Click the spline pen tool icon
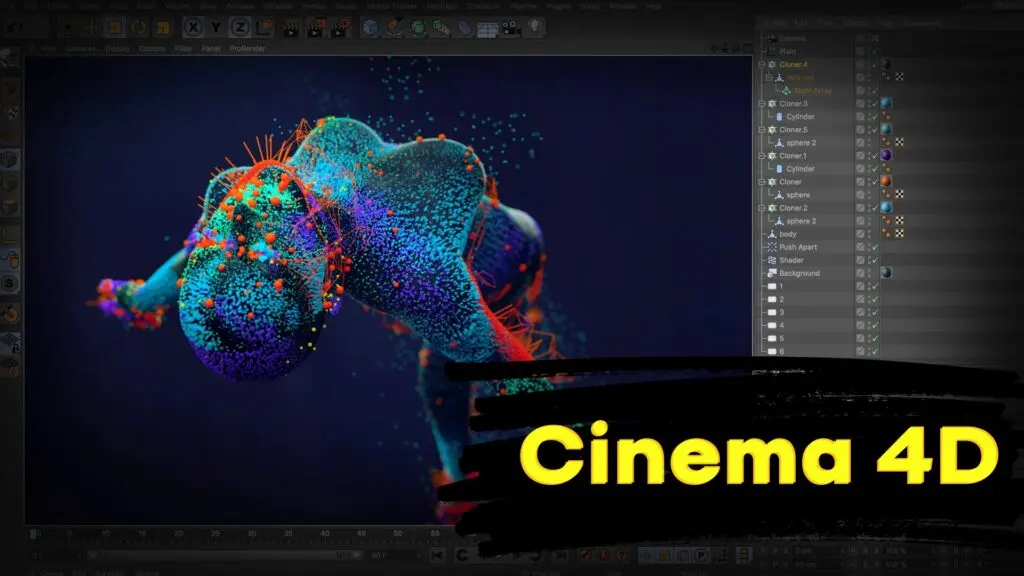This screenshot has width=1024, height=576. (x=394, y=27)
